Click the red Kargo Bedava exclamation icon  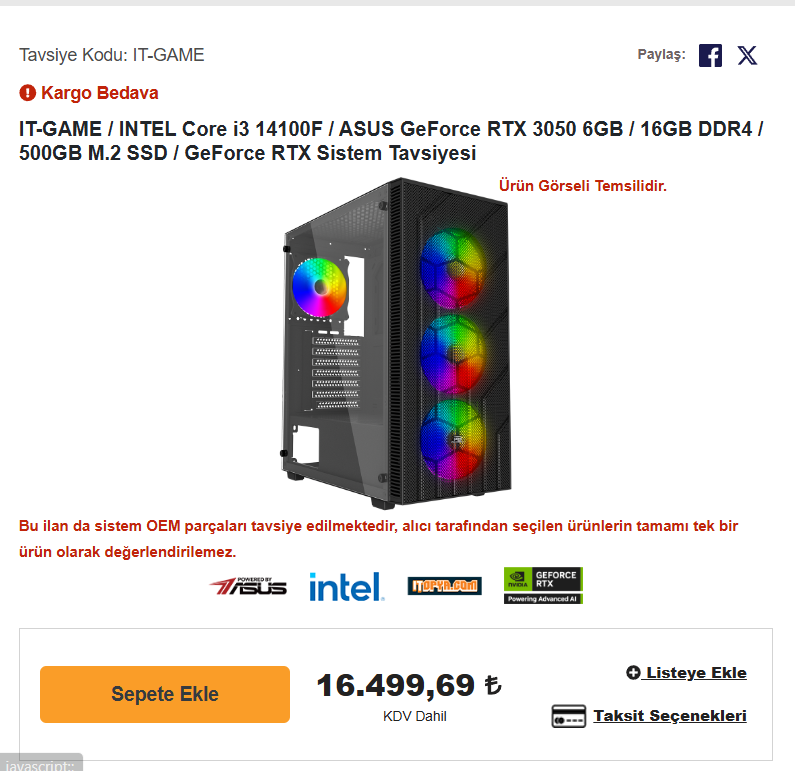point(27,93)
